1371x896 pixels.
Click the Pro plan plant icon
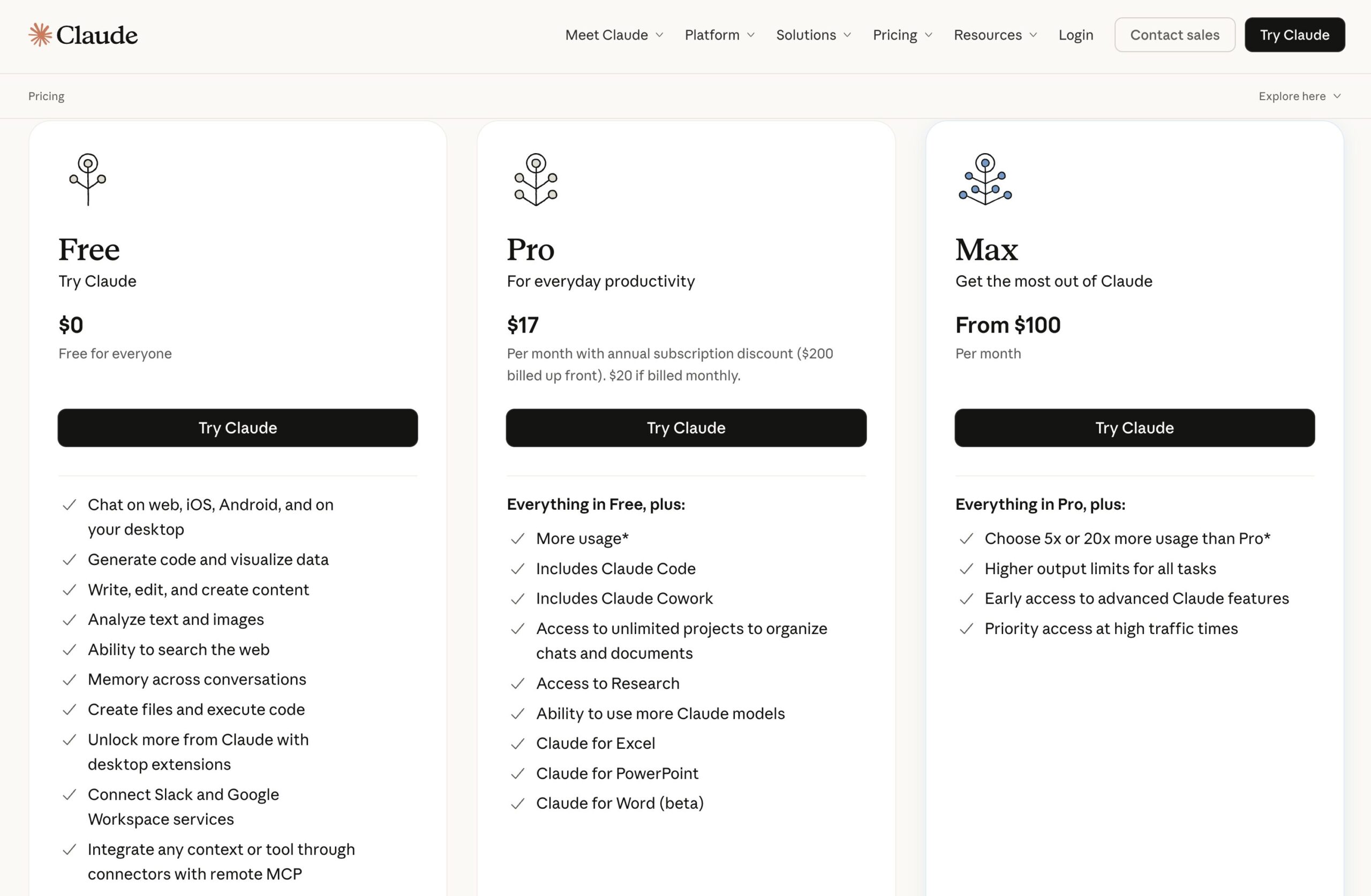click(x=536, y=179)
